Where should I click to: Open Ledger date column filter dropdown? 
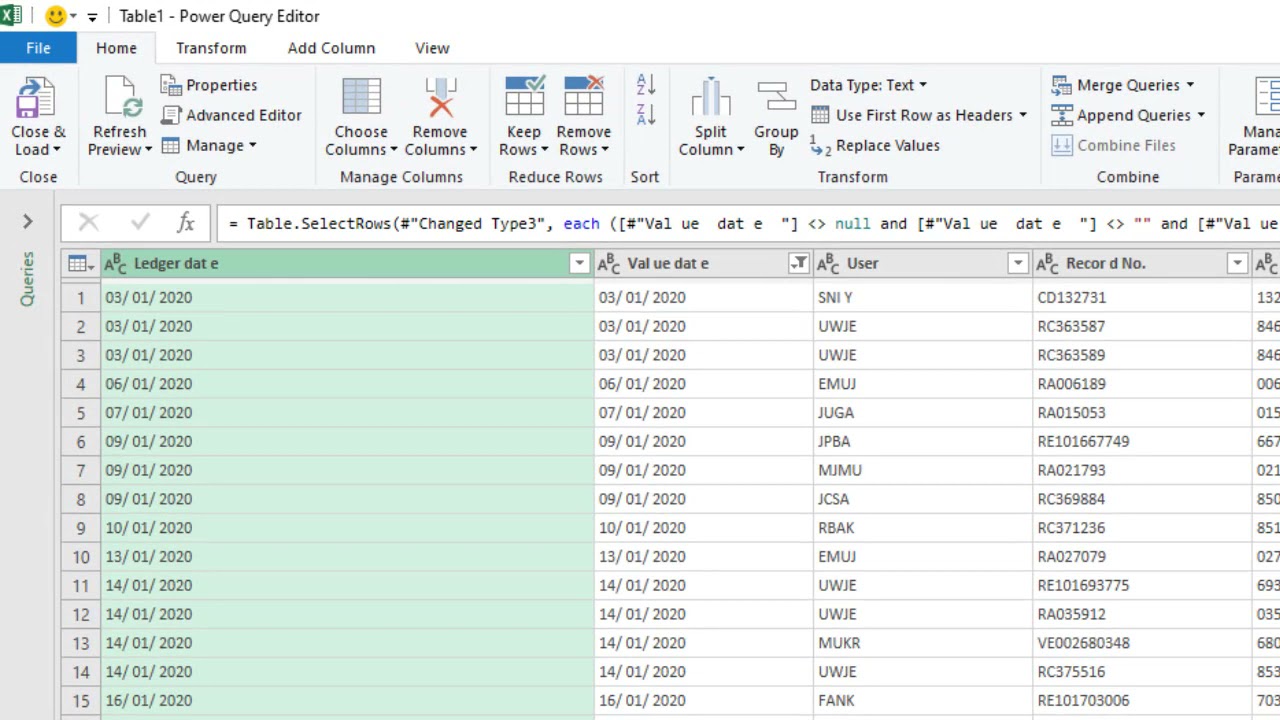pyautogui.click(x=579, y=263)
